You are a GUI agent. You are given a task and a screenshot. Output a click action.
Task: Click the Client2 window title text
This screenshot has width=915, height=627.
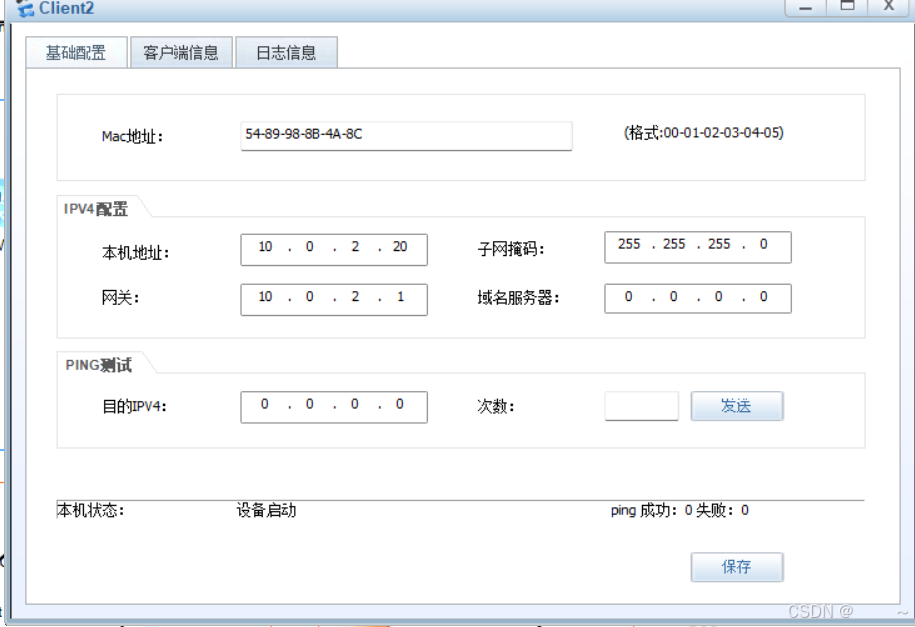click(67, 8)
